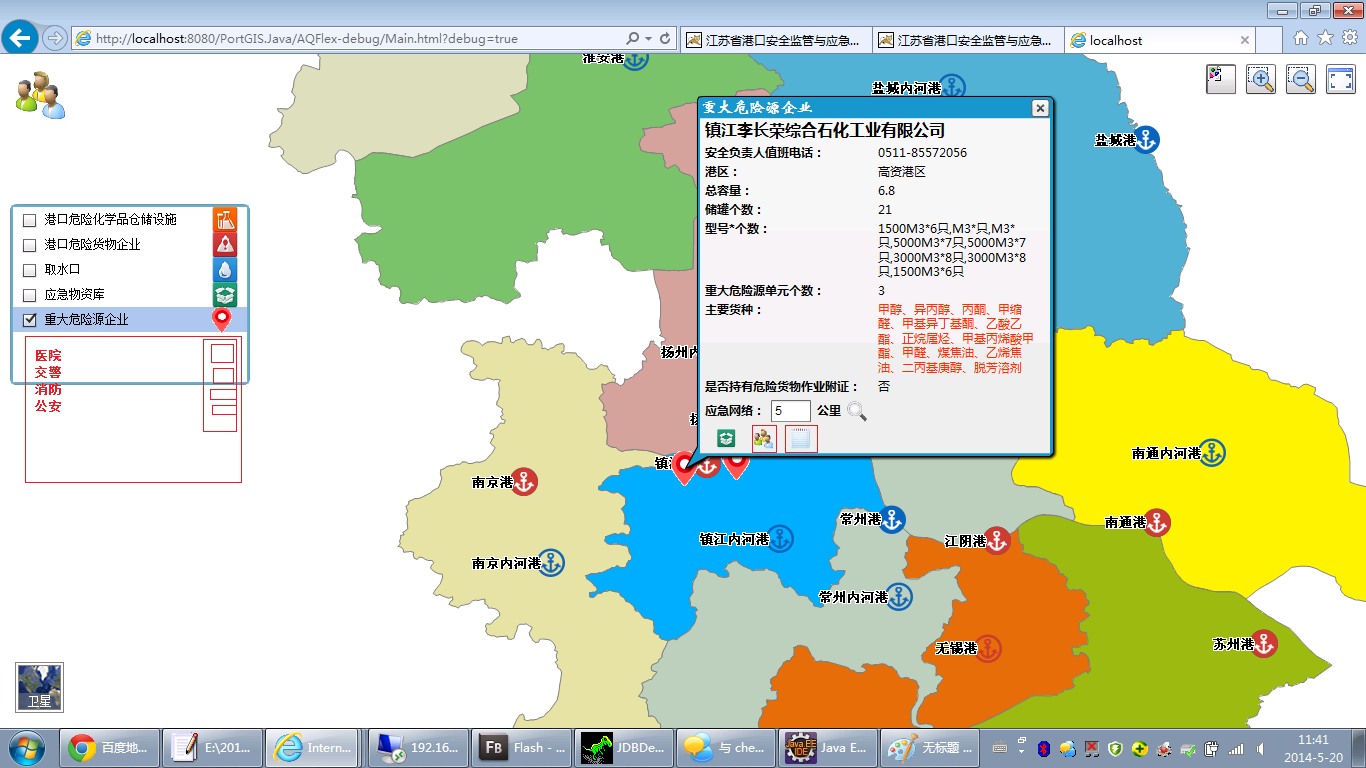Tick the 应急物资库 checkbox
Viewport: 1366px width, 768px height.
(30, 295)
